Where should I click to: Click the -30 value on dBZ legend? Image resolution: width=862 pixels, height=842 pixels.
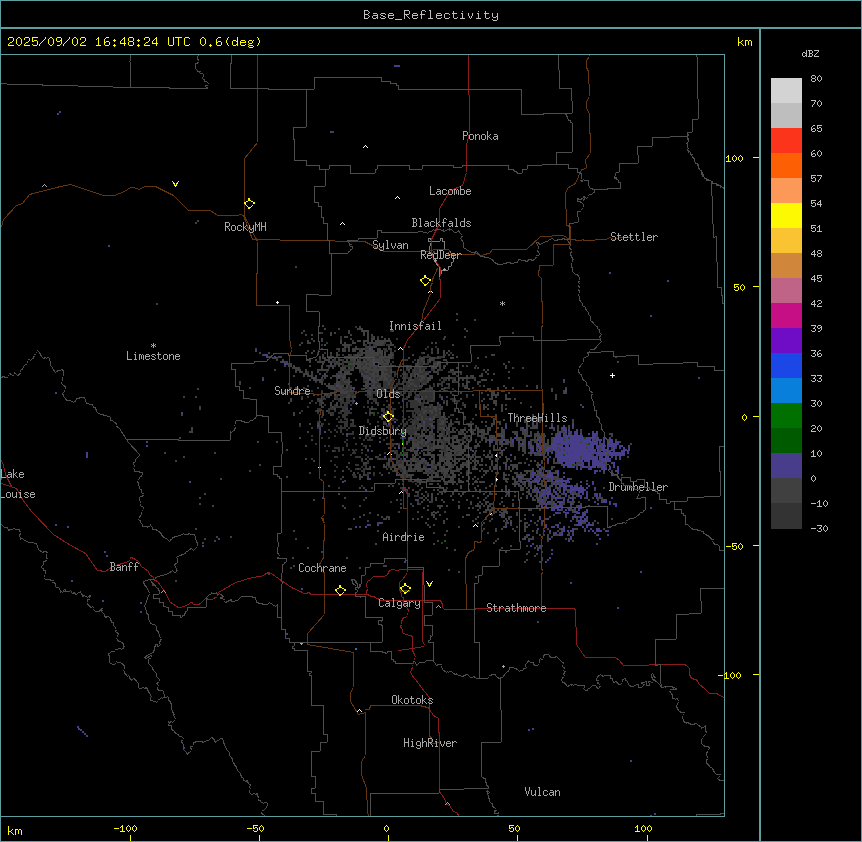click(819, 529)
